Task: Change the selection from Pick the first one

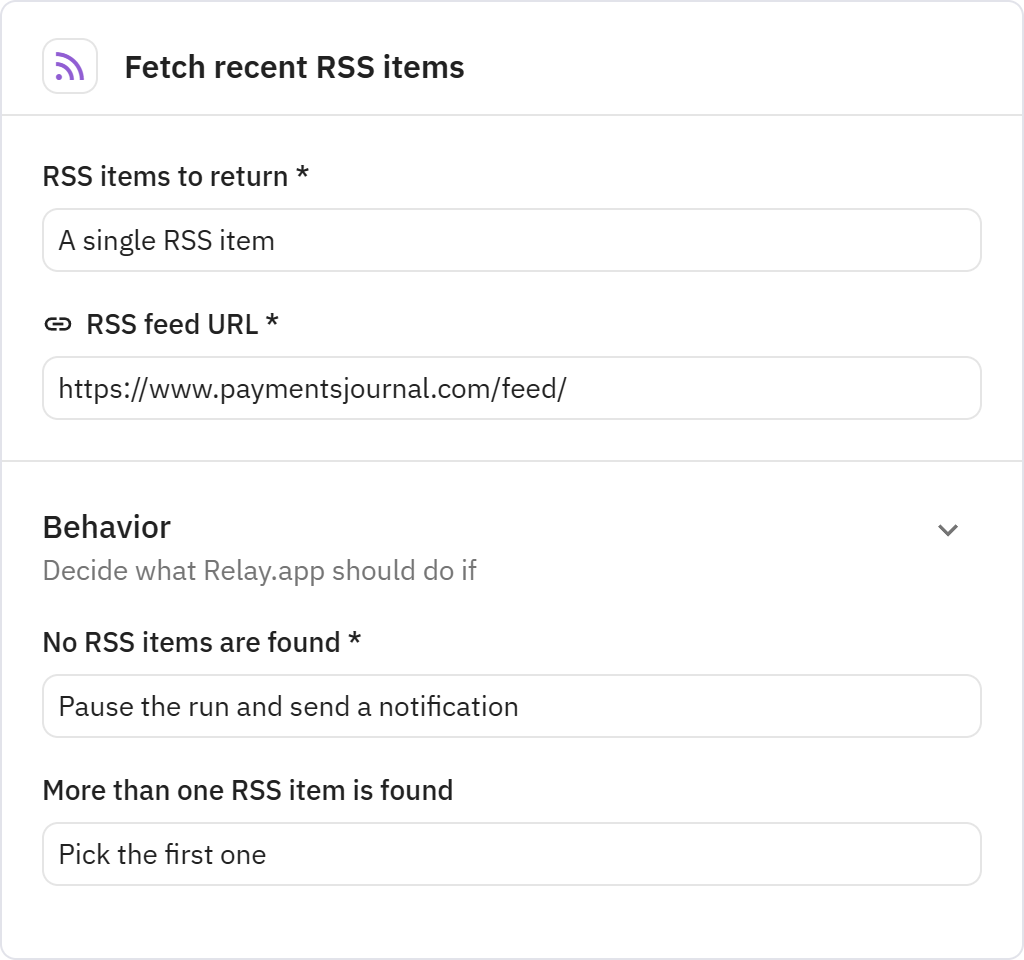Action: (512, 854)
